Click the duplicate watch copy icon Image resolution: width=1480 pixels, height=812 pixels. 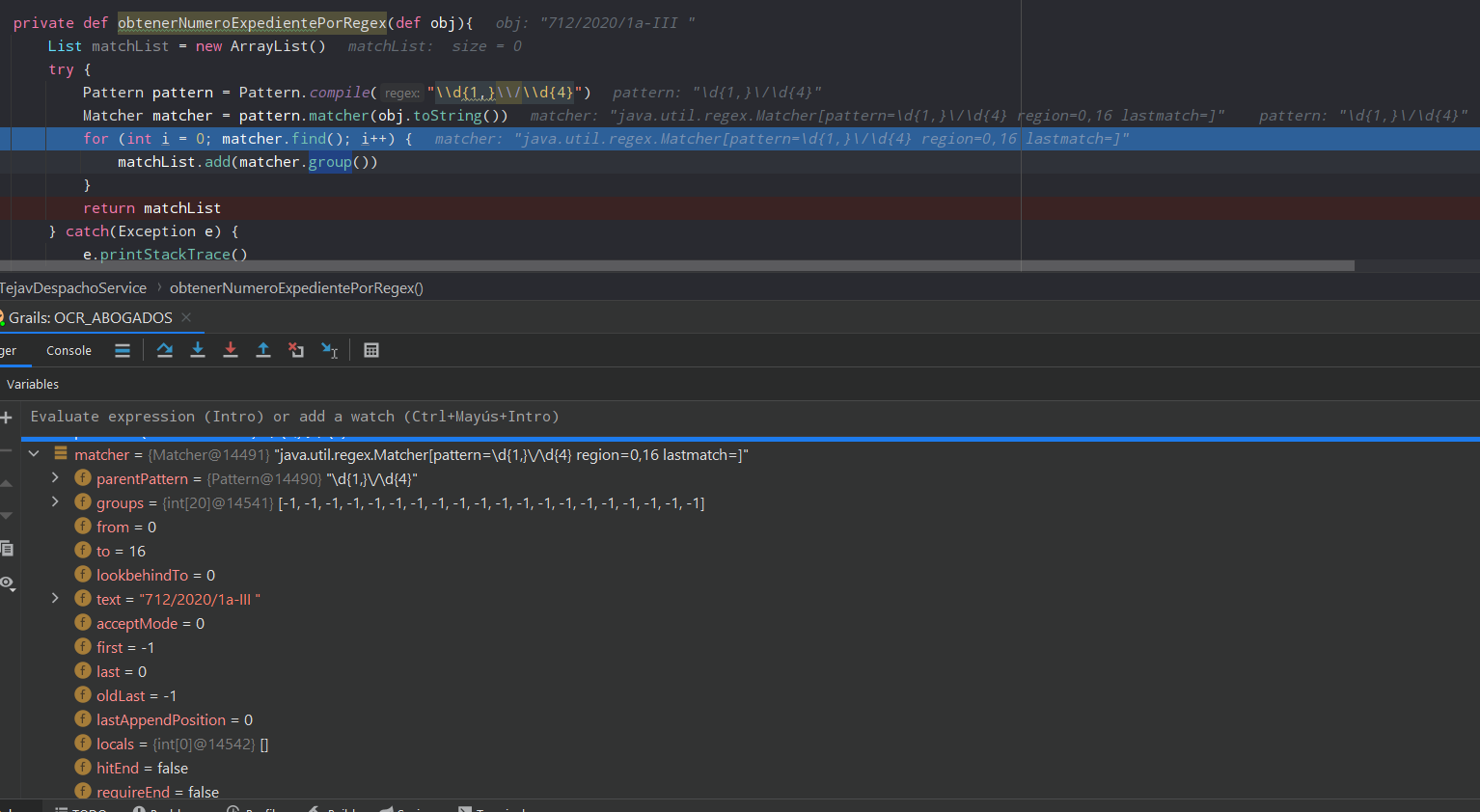[6, 549]
